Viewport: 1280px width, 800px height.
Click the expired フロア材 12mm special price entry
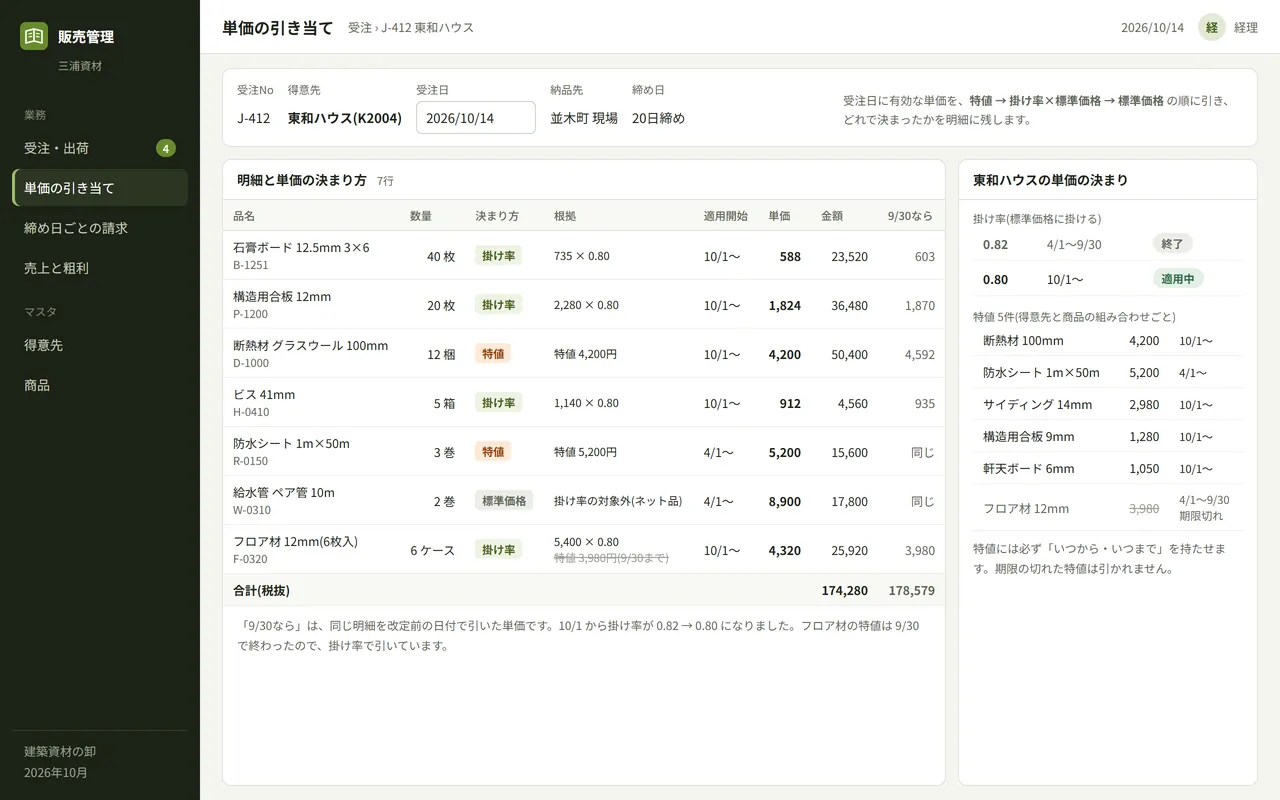(x=1108, y=508)
